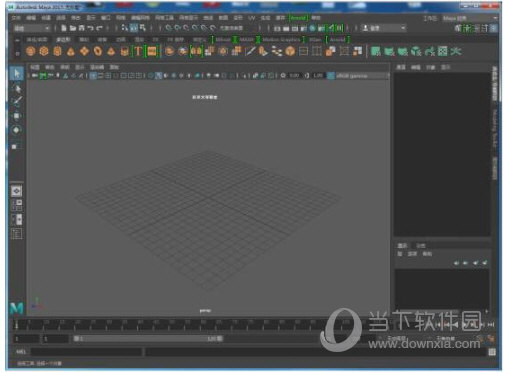Switch to single perspective view layout

coord(17,191)
